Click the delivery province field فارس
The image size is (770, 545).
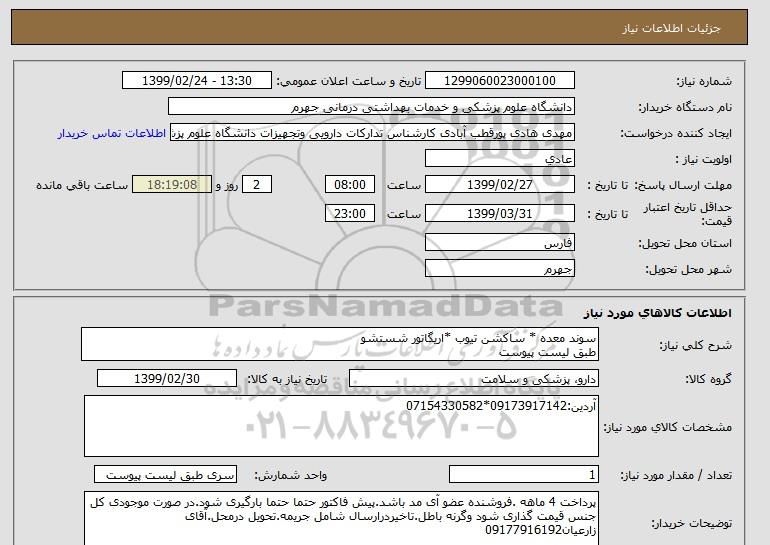click(499, 243)
